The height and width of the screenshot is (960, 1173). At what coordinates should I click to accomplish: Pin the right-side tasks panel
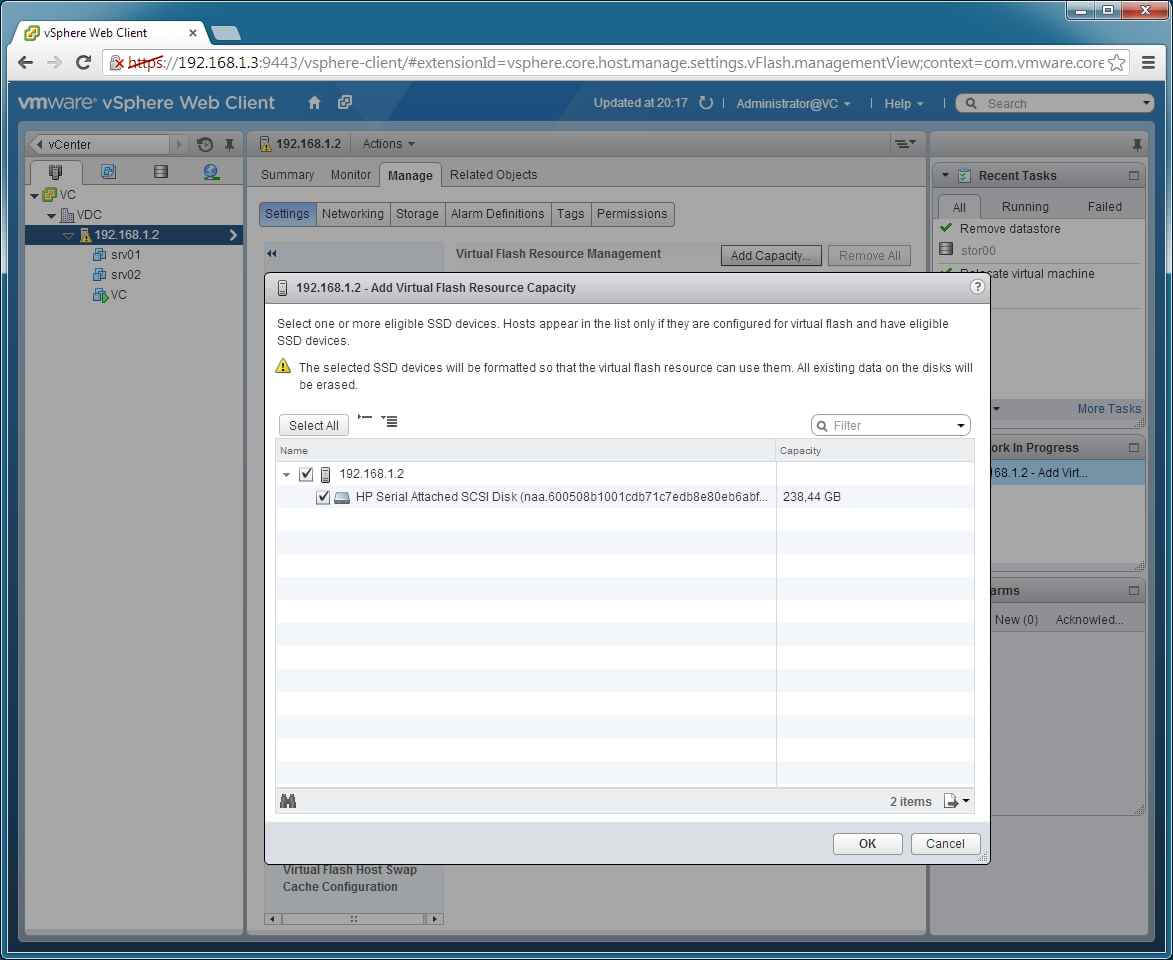point(1136,144)
